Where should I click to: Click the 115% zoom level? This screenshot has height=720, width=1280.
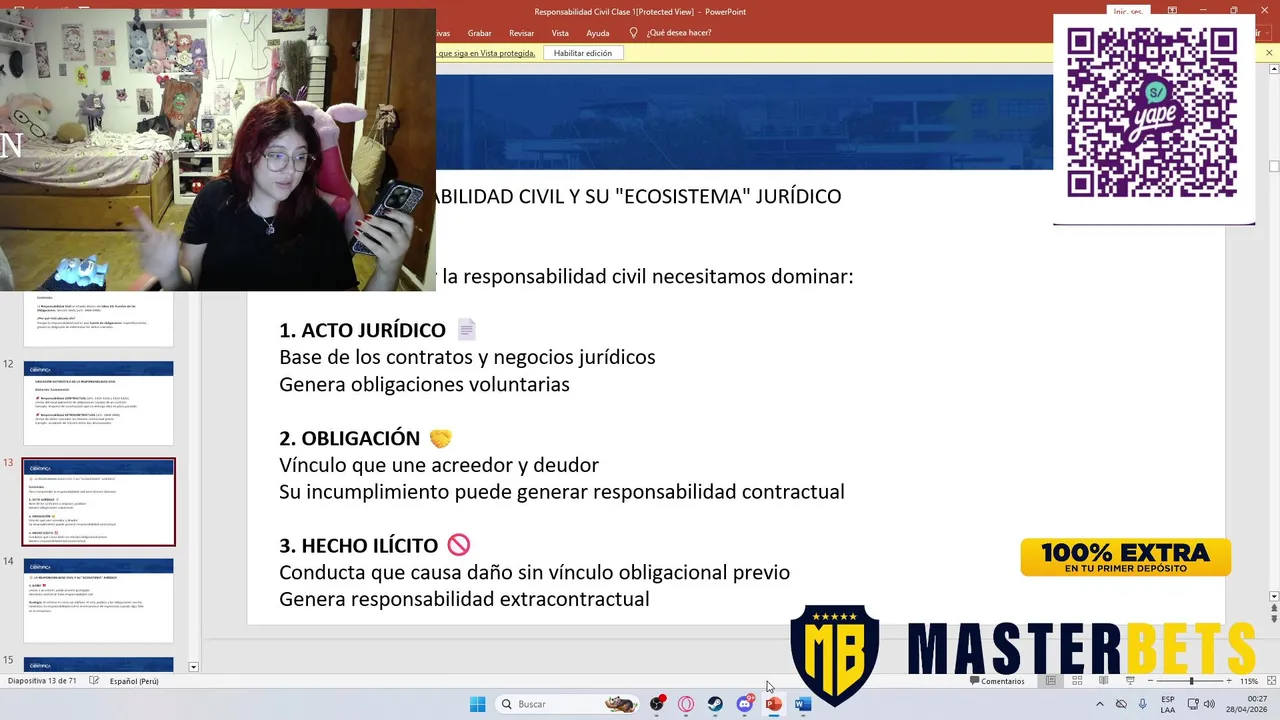point(1249,681)
